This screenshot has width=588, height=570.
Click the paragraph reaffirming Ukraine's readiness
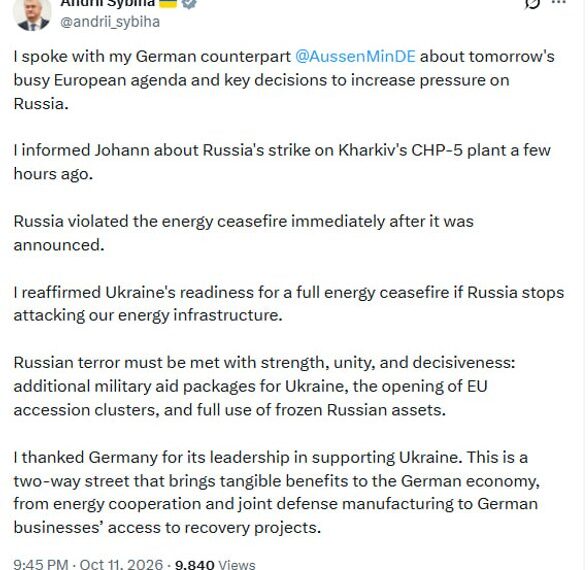pyautogui.click(x=289, y=304)
